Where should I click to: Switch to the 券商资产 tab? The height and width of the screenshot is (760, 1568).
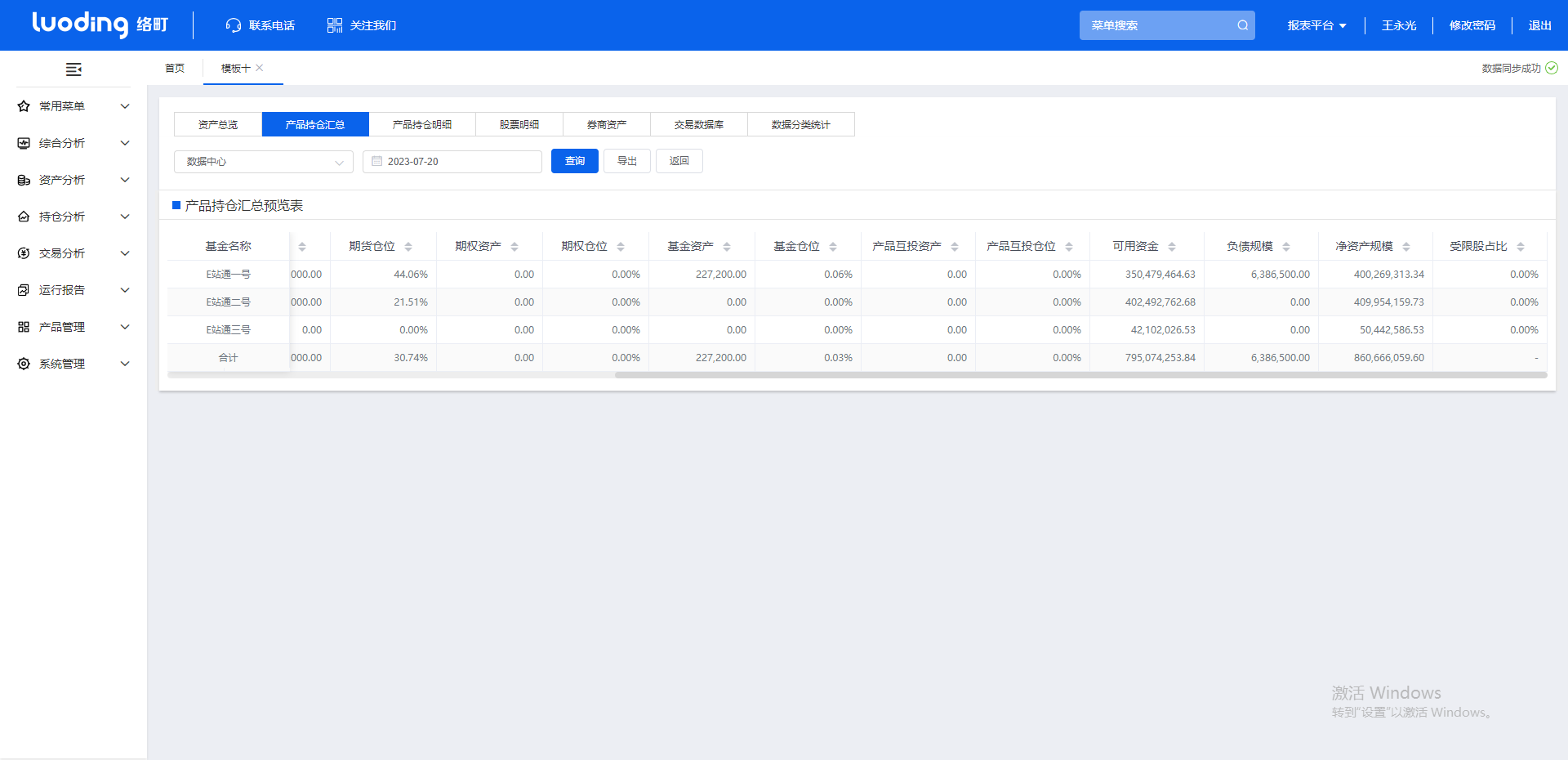607,124
